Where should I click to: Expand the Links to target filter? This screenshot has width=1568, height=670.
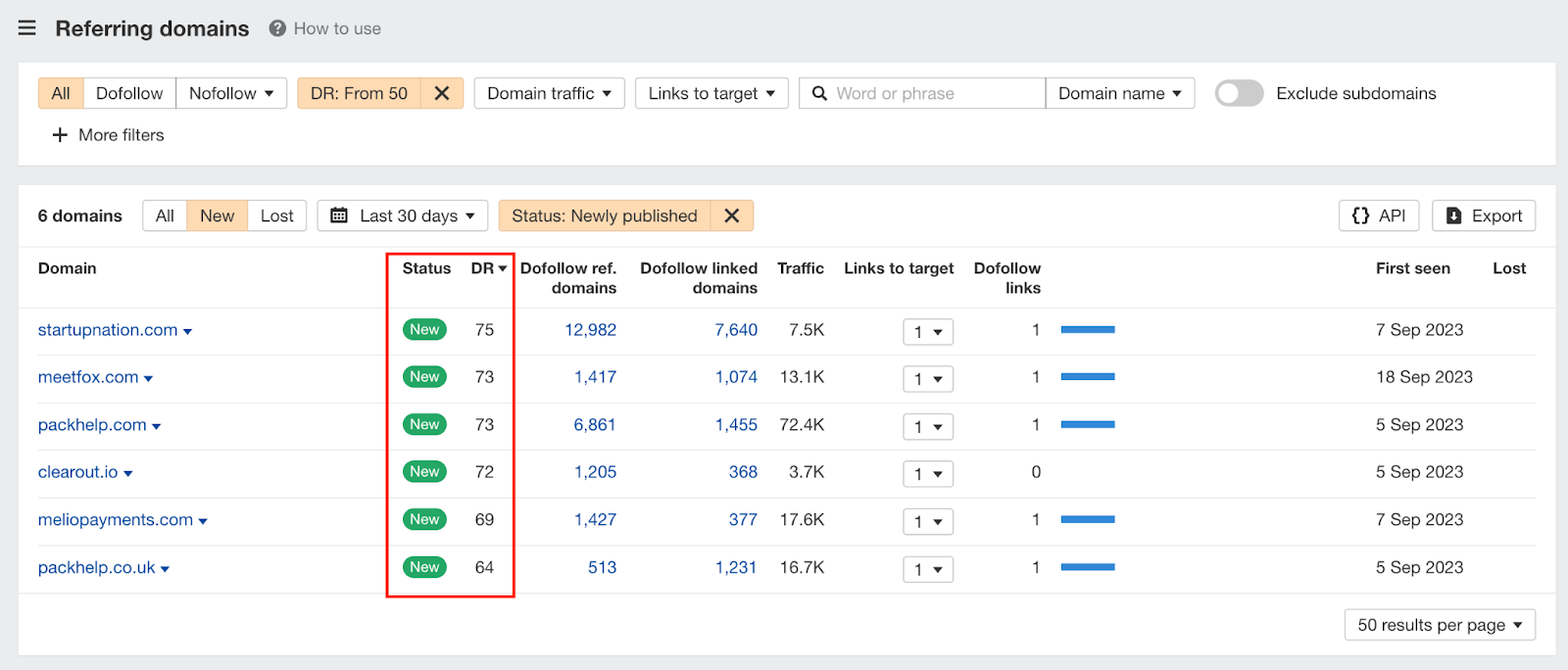pyautogui.click(x=711, y=93)
